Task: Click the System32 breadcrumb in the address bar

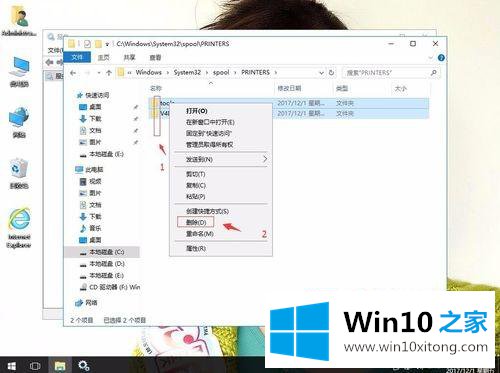Action: pos(187,72)
